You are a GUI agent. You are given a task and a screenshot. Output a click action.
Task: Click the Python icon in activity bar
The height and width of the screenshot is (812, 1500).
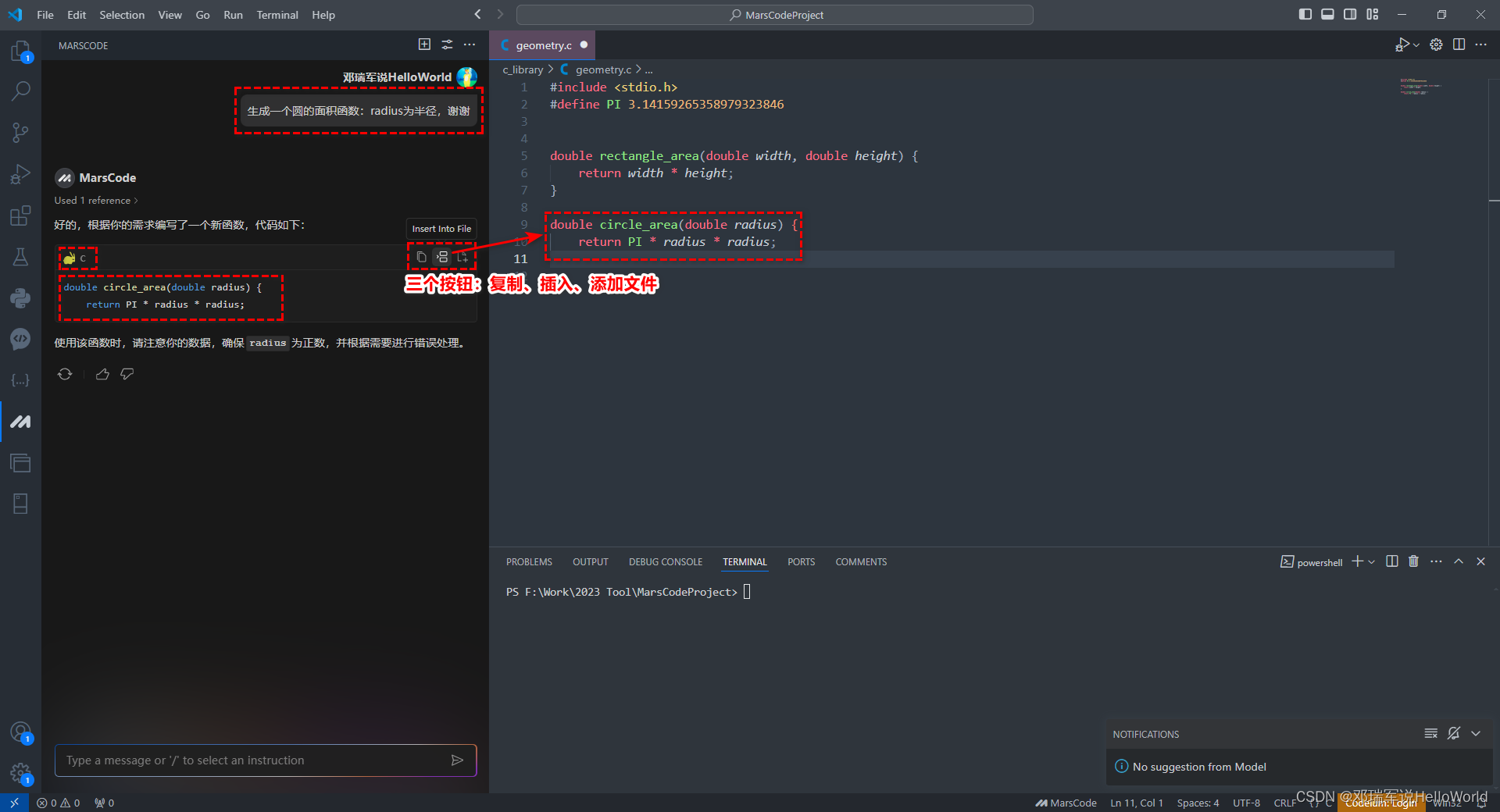20,297
